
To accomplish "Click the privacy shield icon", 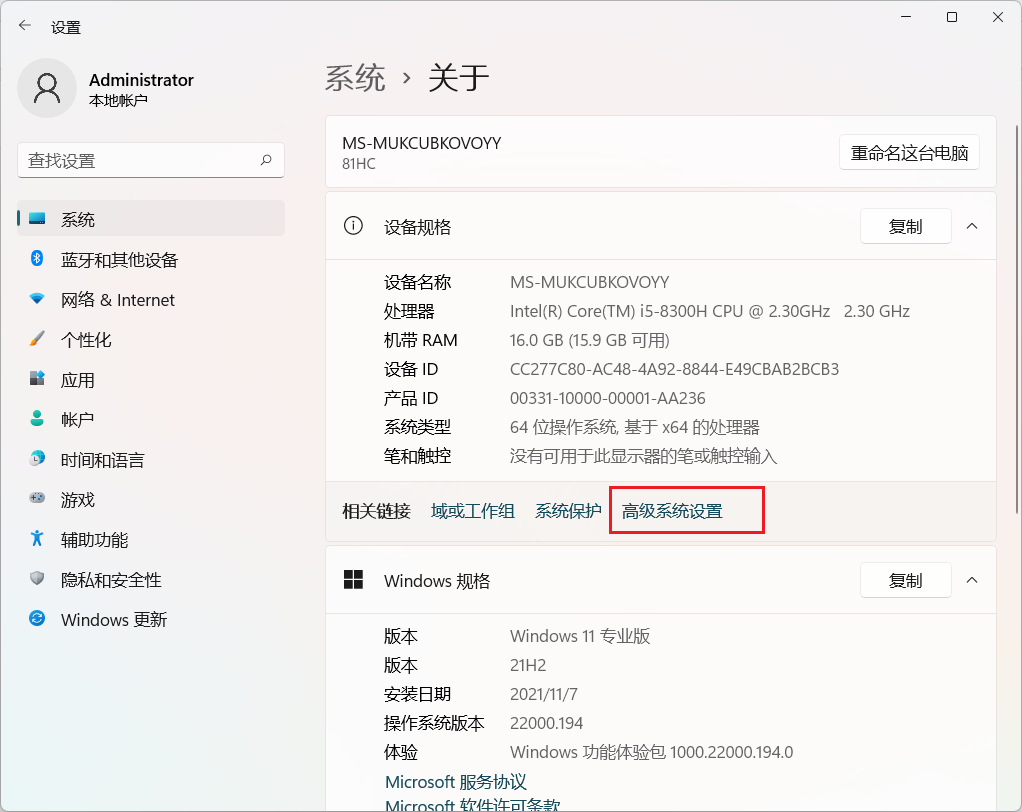I will tap(37, 578).
